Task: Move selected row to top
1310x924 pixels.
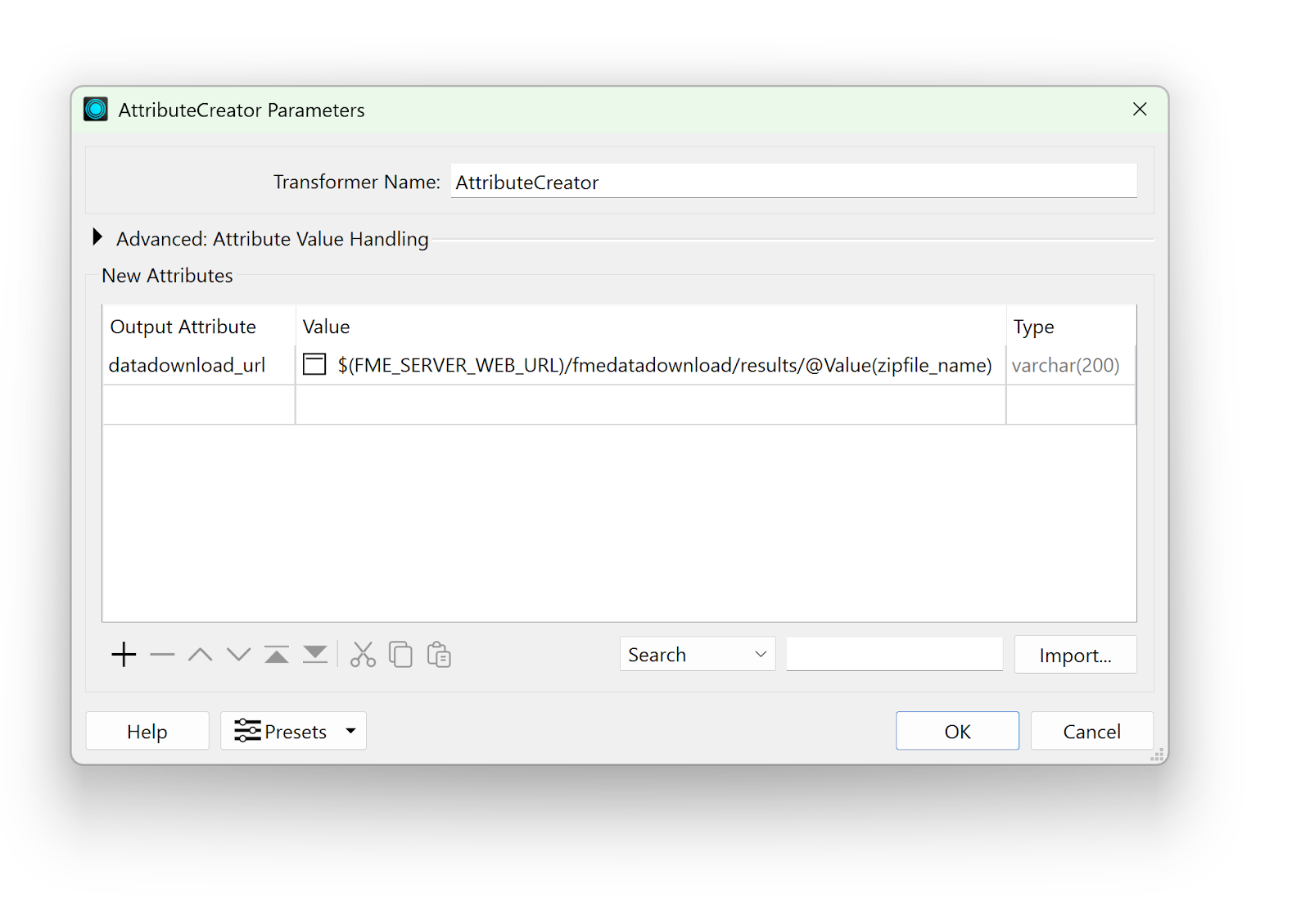Action: click(x=277, y=655)
